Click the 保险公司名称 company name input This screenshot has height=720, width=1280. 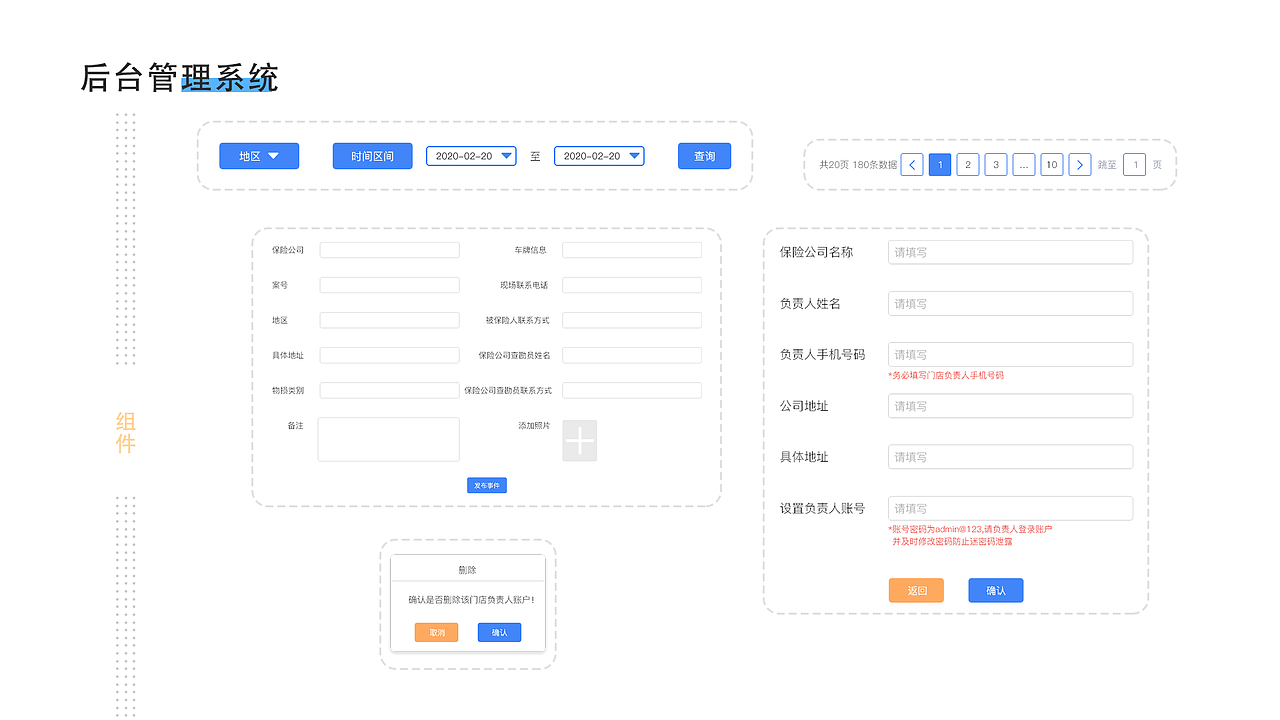tap(1010, 251)
